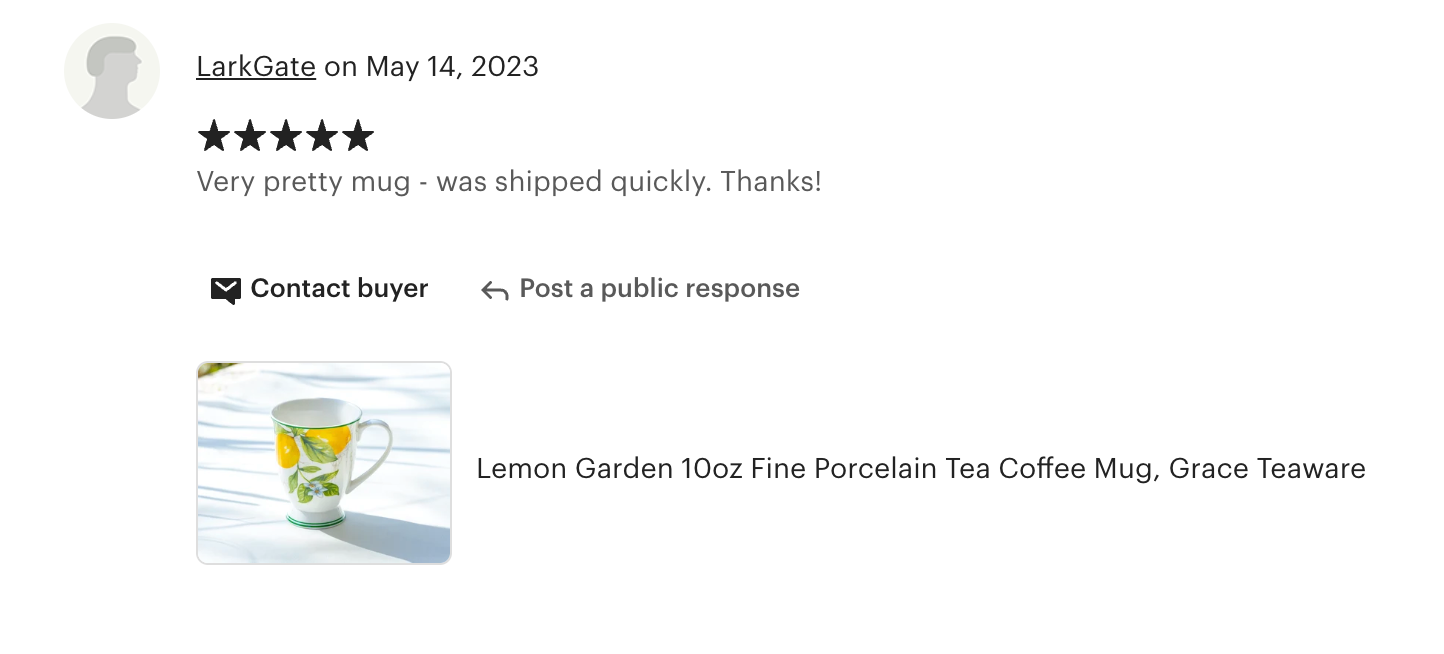Click the yellow lemon painted on the mug
The image size is (1444, 654).
pyautogui.click(x=288, y=449)
